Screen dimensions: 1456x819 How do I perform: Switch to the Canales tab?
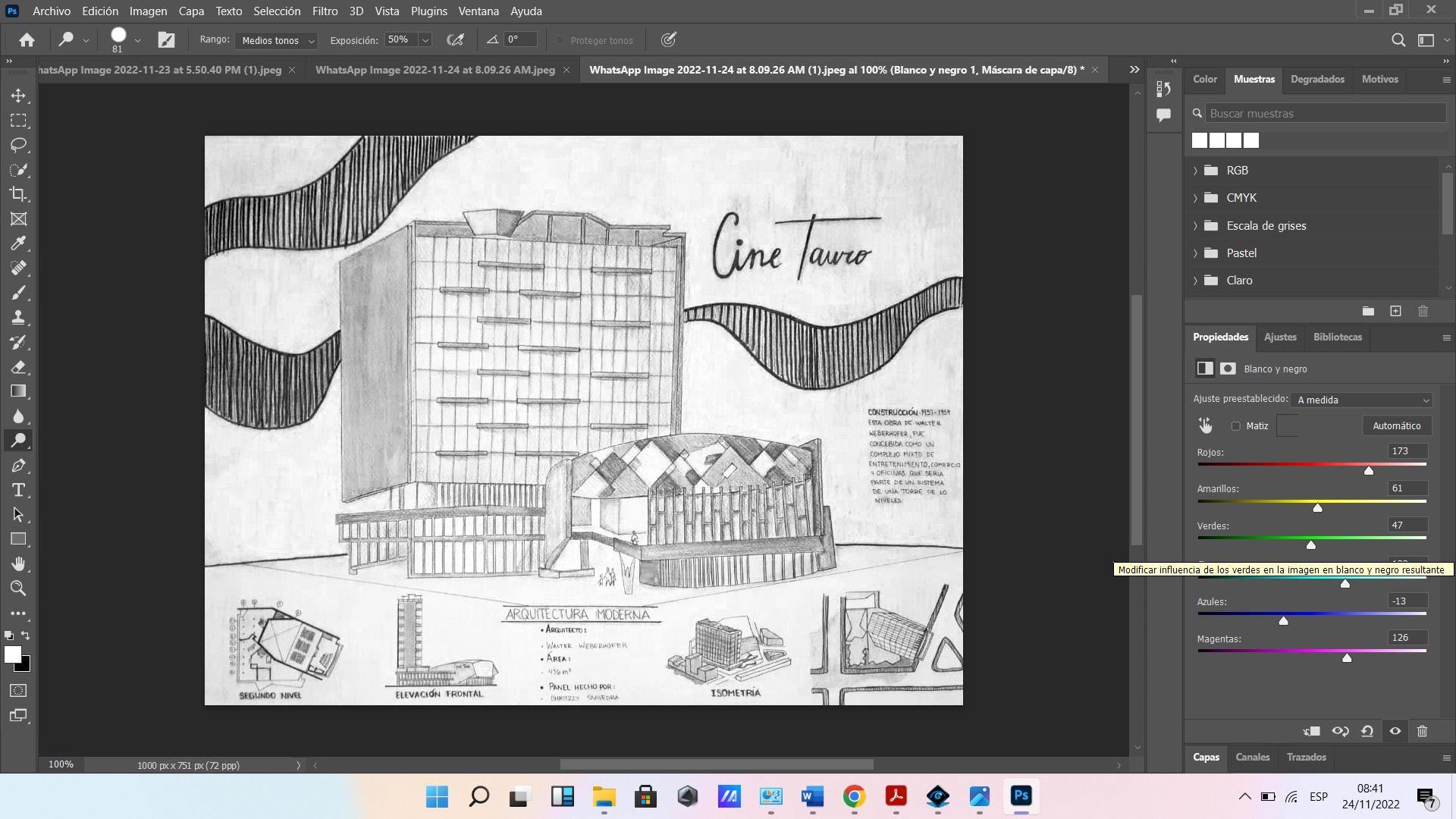(x=1252, y=757)
